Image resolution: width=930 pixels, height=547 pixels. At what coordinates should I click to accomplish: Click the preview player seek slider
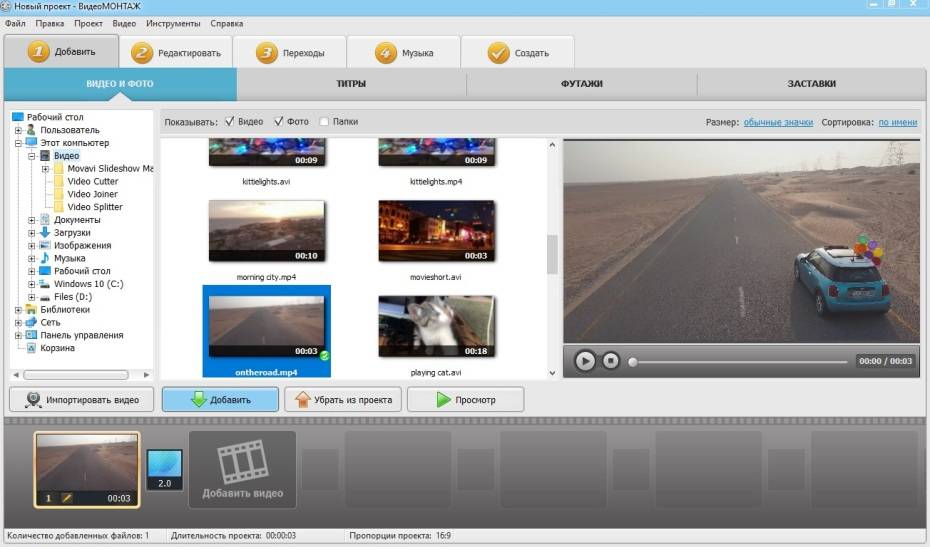click(738, 362)
